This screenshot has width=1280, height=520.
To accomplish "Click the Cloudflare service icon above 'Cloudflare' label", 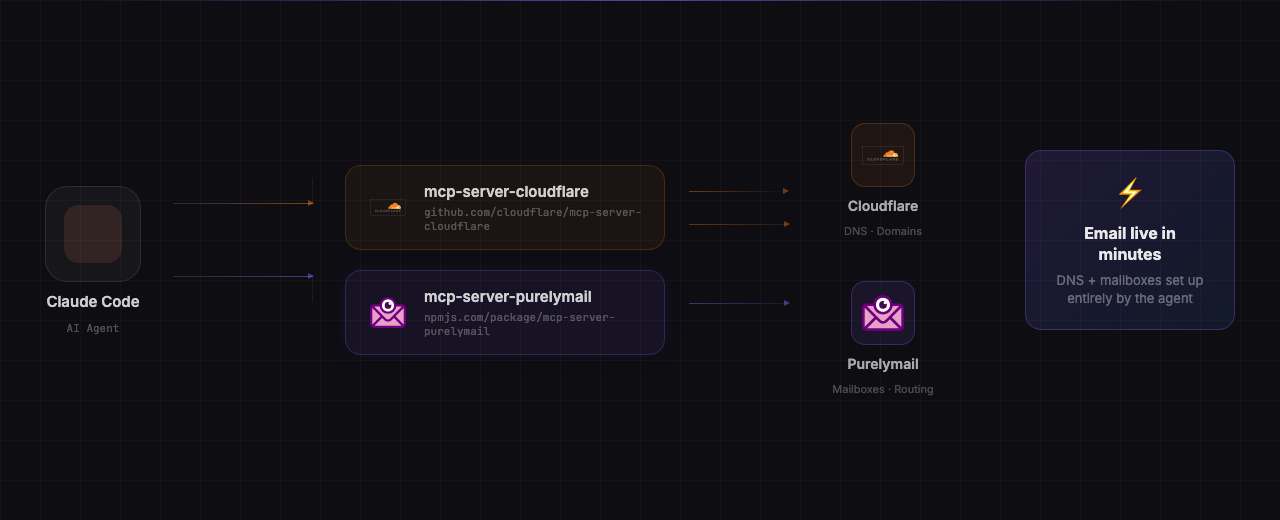I will coord(883,155).
